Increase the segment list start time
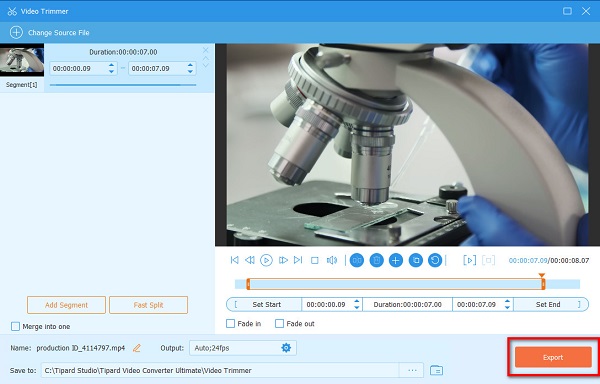 tap(111, 65)
